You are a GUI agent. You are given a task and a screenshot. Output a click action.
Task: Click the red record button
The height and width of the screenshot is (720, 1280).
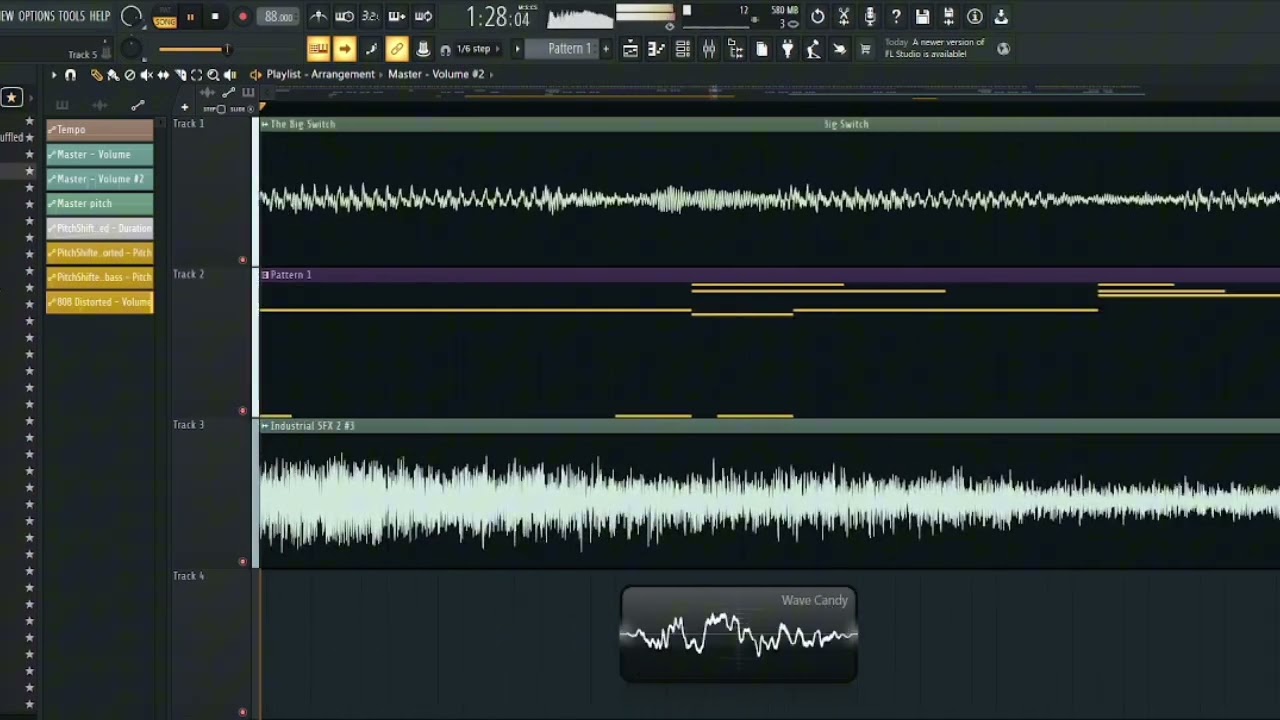pyautogui.click(x=242, y=17)
